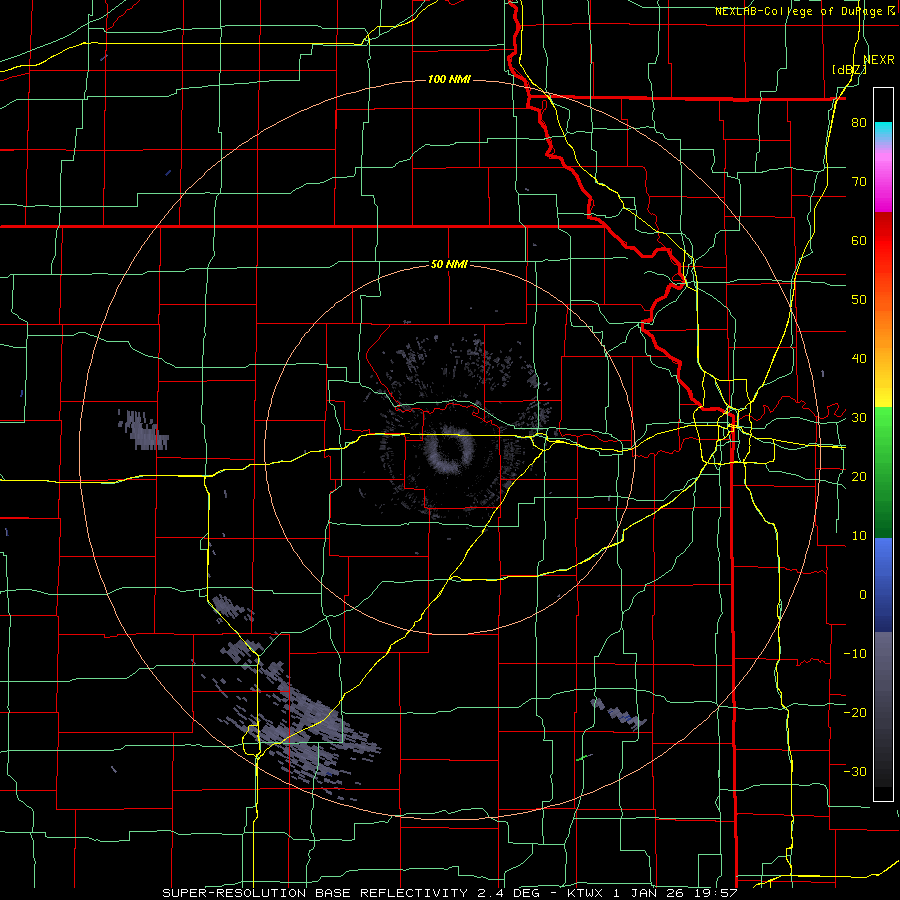
Task: Click the SUPER-RESOLUTION BASE REFLECTIVITY caption
Action: (315, 893)
